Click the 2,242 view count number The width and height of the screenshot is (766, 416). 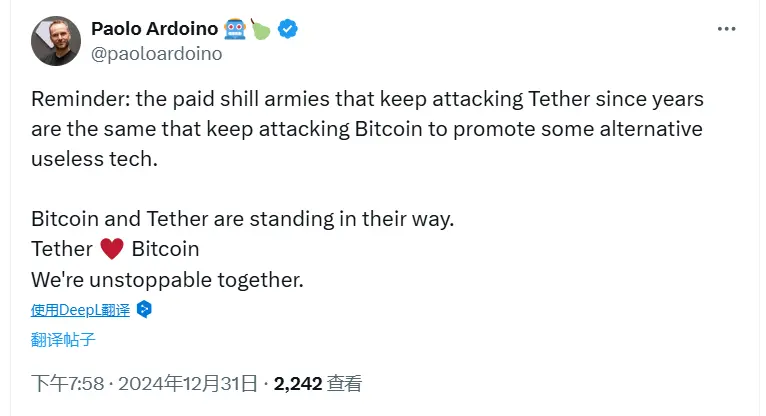pos(297,383)
